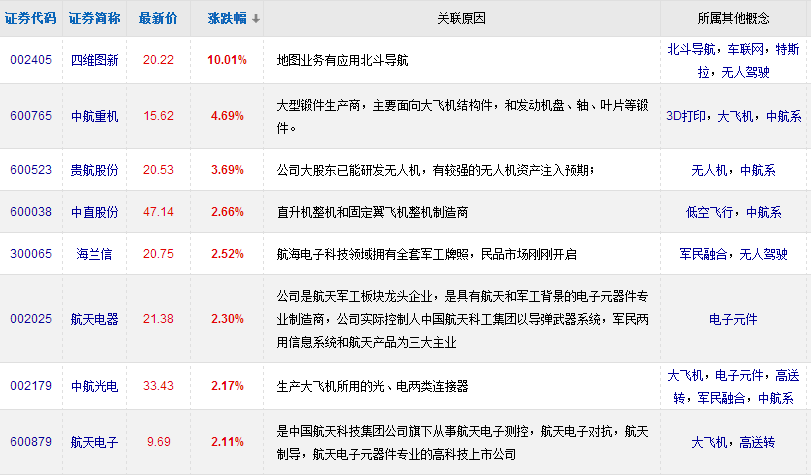The image size is (811, 475).
Task: Open 大飞机 concept in 航天电子 row
Action: tap(709, 442)
